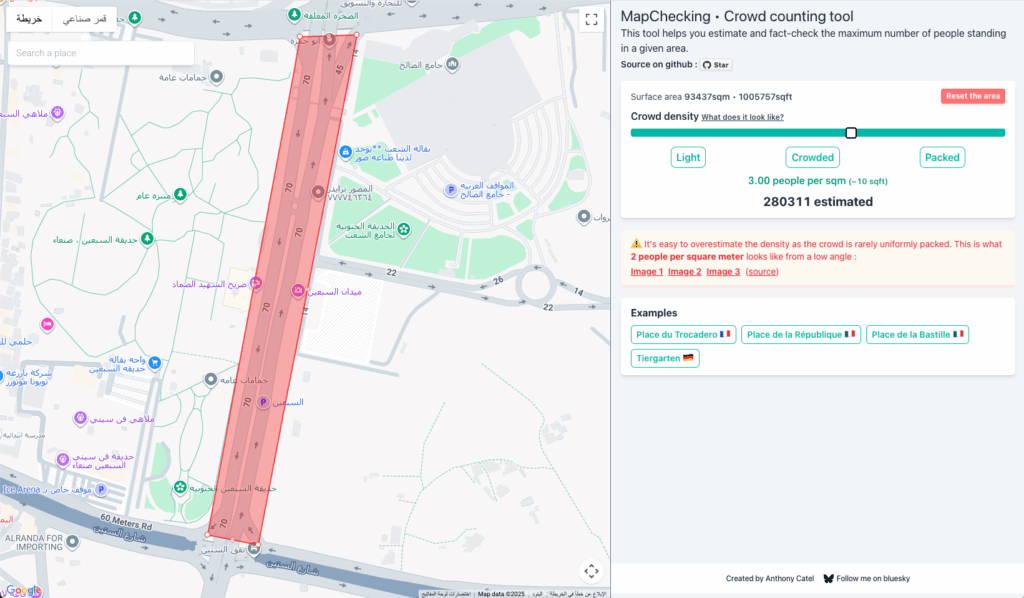Select the green marker حديقة السبعين الجنوبية
This screenshot has width=1024, height=598.
[180, 487]
